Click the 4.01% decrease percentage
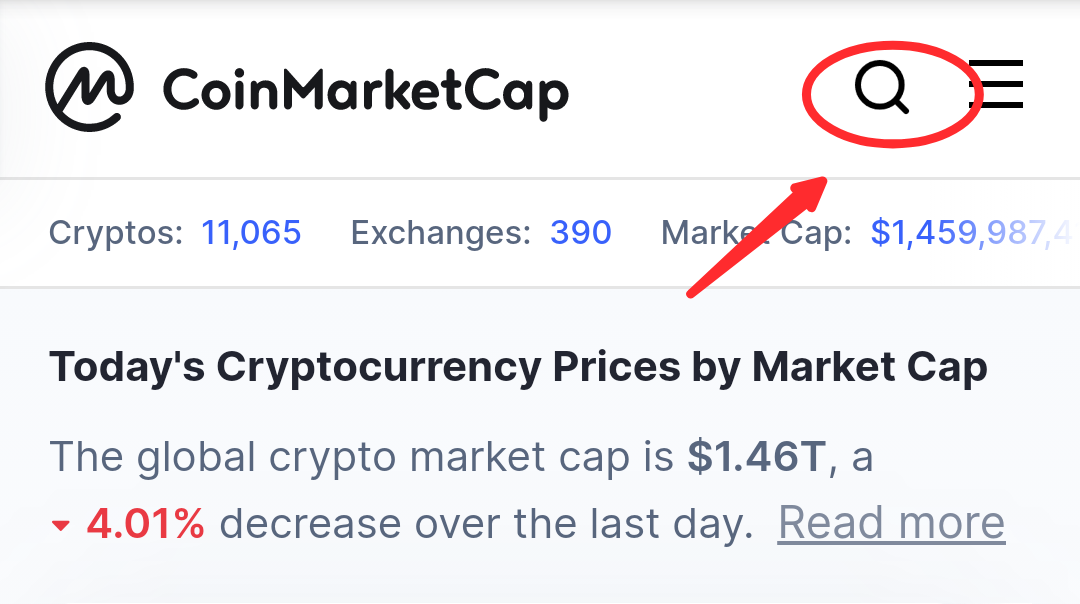The width and height of the screenshot is (1080, 604). [x=145, y=523]
